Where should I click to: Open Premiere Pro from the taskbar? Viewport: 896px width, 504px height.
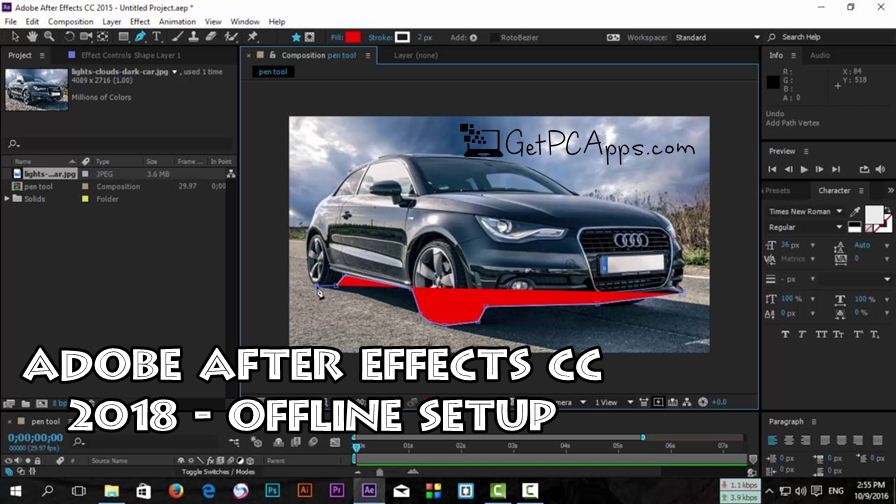(x=337, y=490)
